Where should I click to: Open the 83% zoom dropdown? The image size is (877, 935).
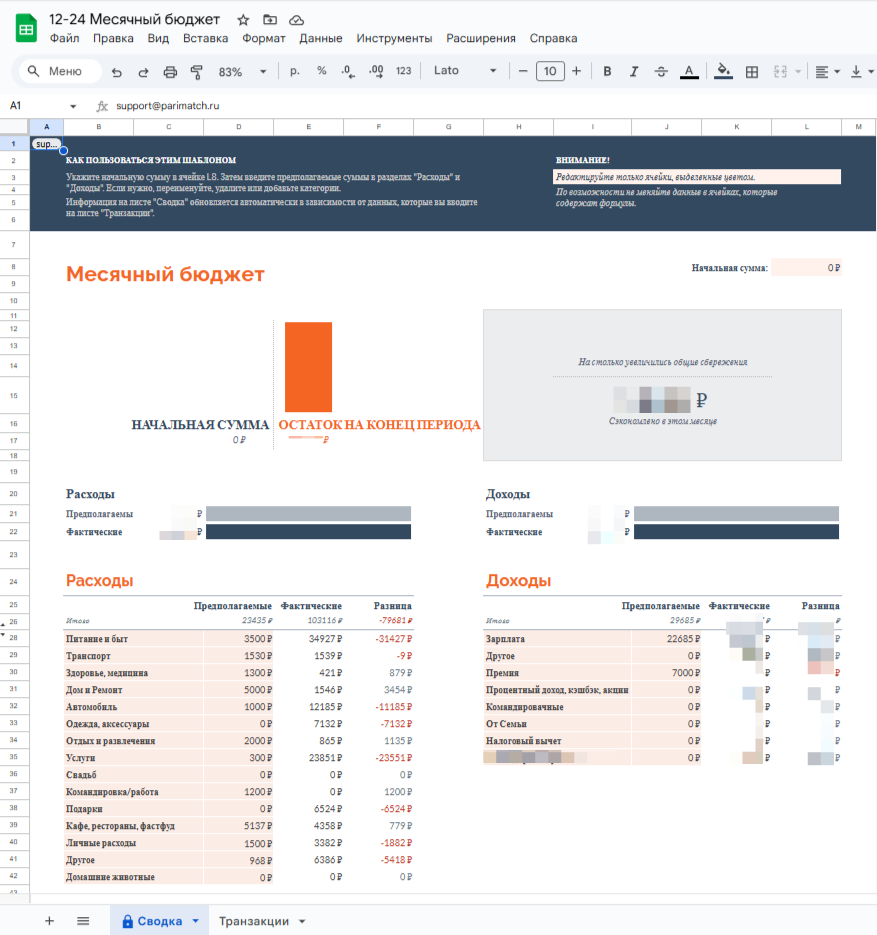(x=242, y=72)
